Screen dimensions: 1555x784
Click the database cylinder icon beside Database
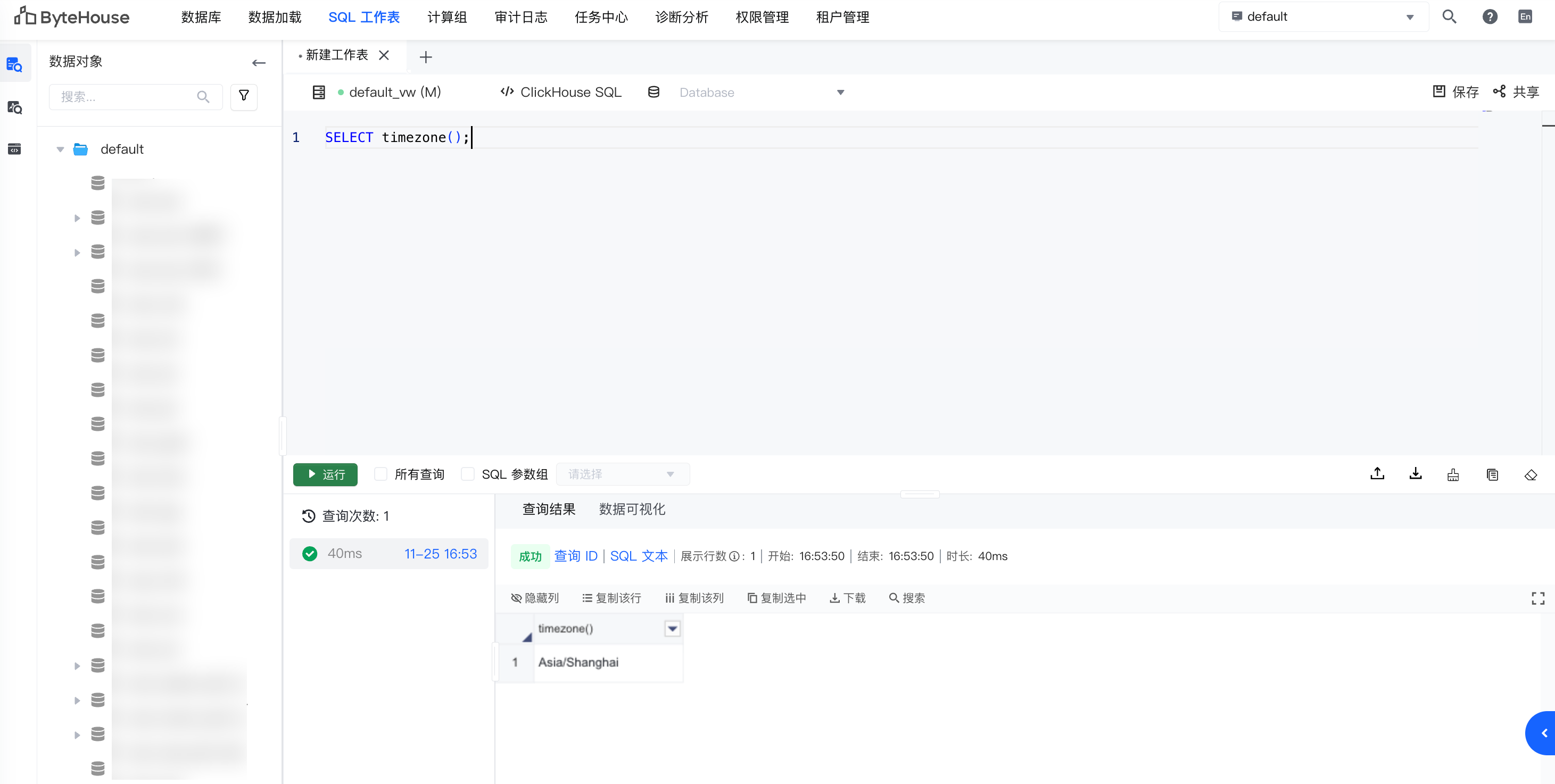coord(653,93)
